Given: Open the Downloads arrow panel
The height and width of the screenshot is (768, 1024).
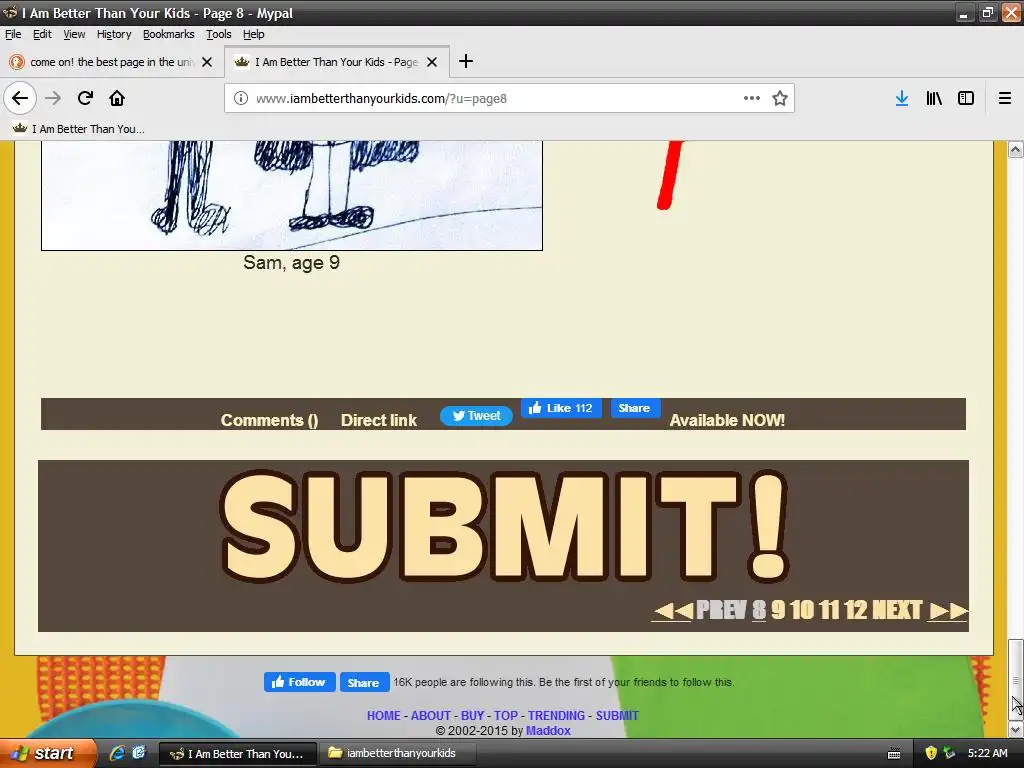Looking at the screenshot, I should point(902,98).
